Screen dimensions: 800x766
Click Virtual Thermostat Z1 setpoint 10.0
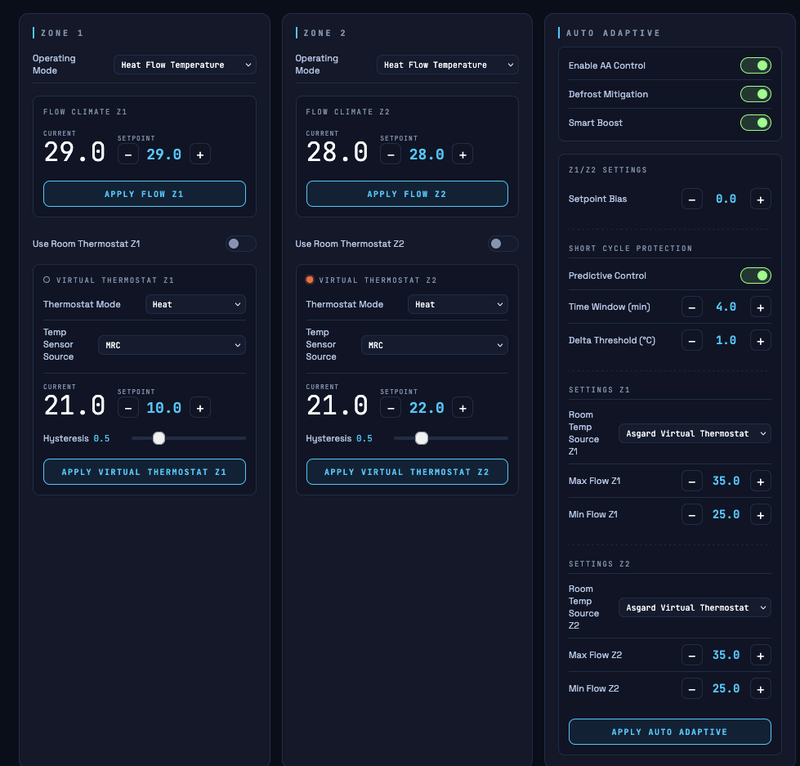coord(164,408)
